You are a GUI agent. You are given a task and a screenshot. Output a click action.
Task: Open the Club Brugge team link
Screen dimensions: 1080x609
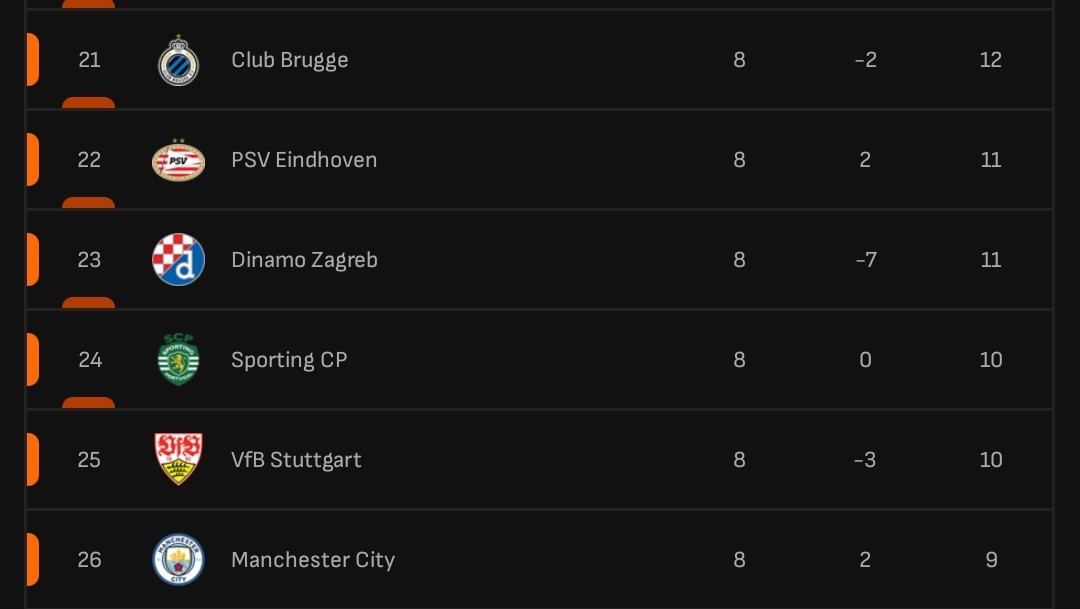(x=289, y=60)
